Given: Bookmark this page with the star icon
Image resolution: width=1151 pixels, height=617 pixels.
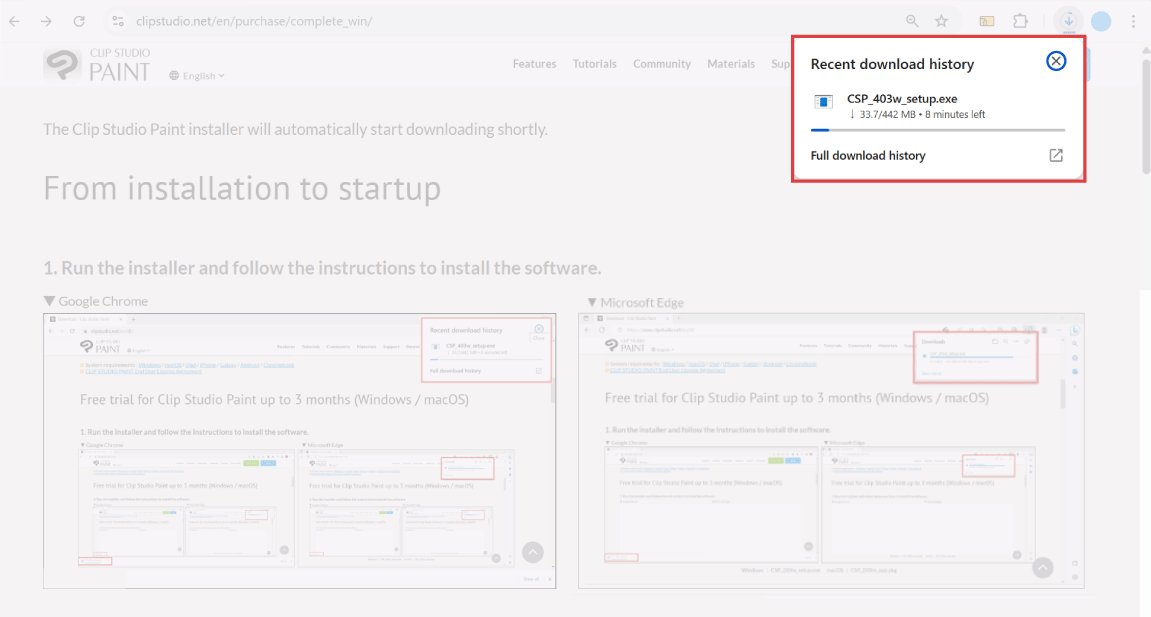Looking at the screenshot, I should [x=941, y=21].
